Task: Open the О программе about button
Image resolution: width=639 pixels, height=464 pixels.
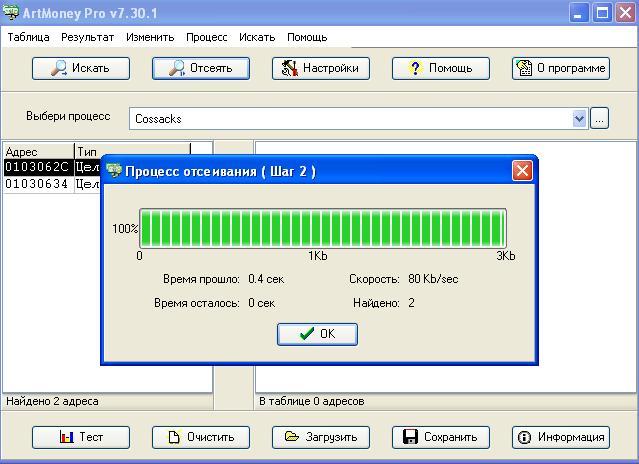Action: click(561, 68)
